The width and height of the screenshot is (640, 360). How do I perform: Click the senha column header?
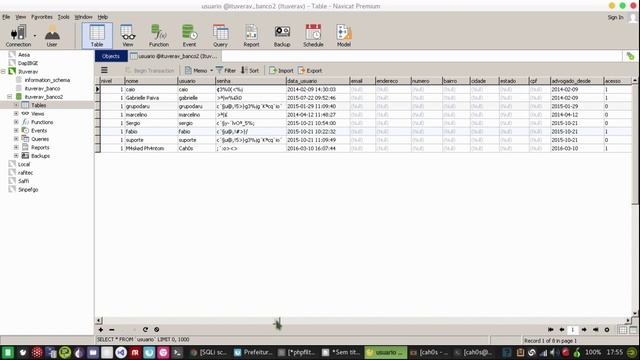click(x=251, y=81)
